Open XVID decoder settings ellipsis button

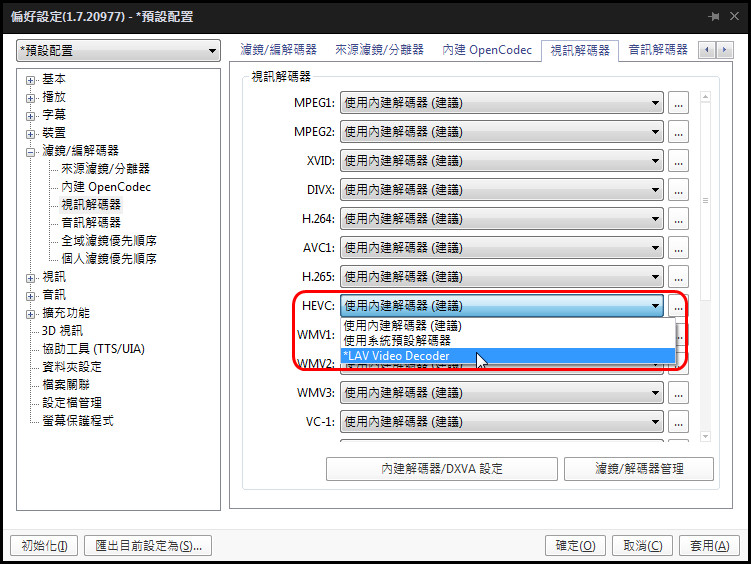coord(678,161)
